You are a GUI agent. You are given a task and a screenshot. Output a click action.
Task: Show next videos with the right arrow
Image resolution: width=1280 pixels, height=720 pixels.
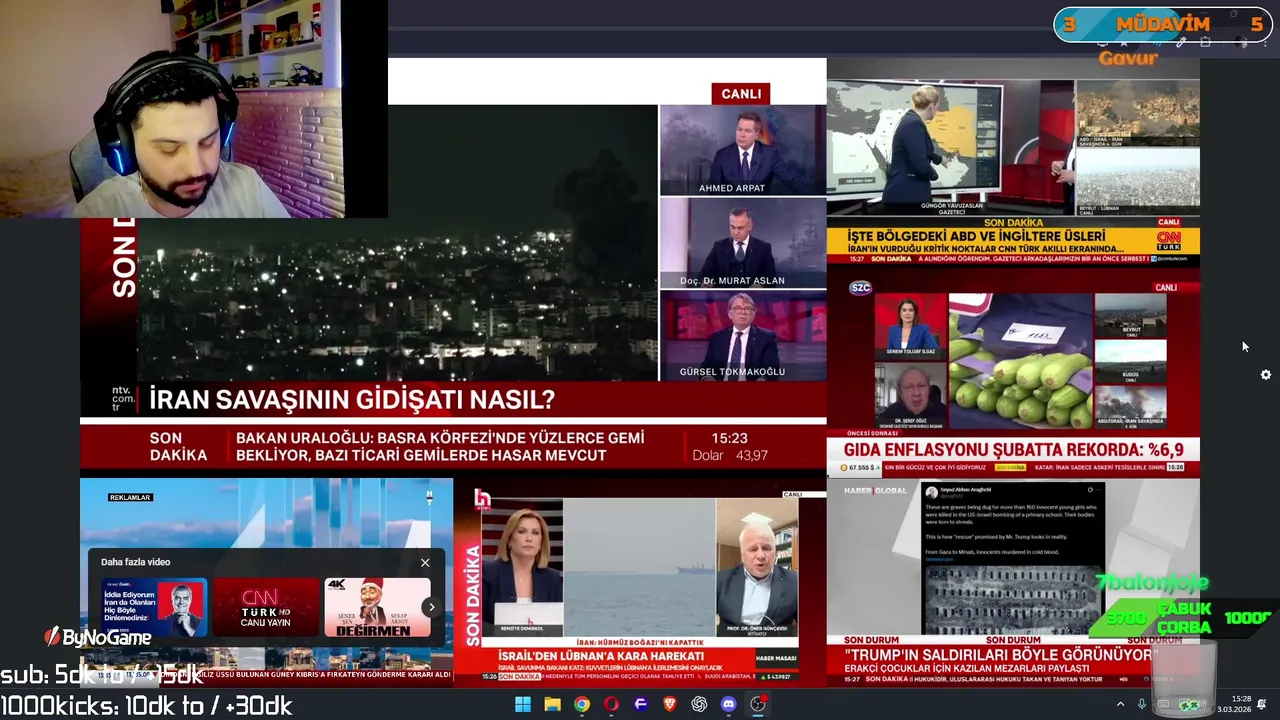click(x=431, y=607)
